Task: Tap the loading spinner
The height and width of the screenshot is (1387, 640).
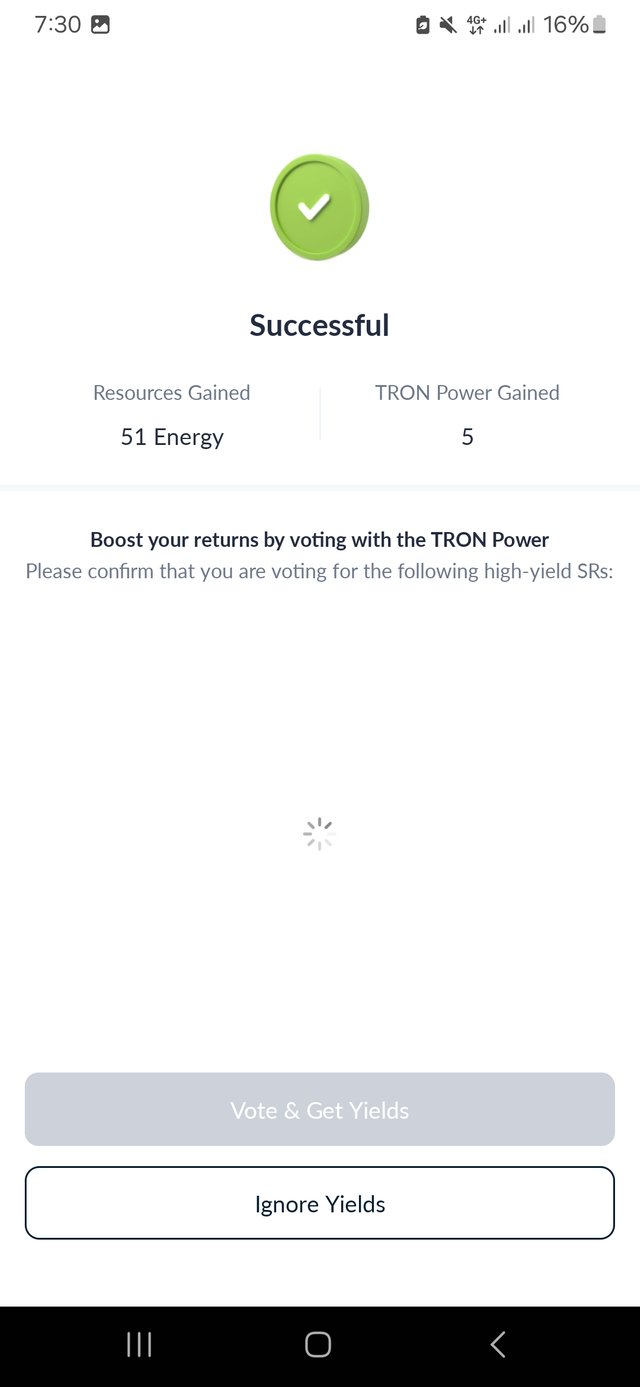Action: click(x=318, y=834)
